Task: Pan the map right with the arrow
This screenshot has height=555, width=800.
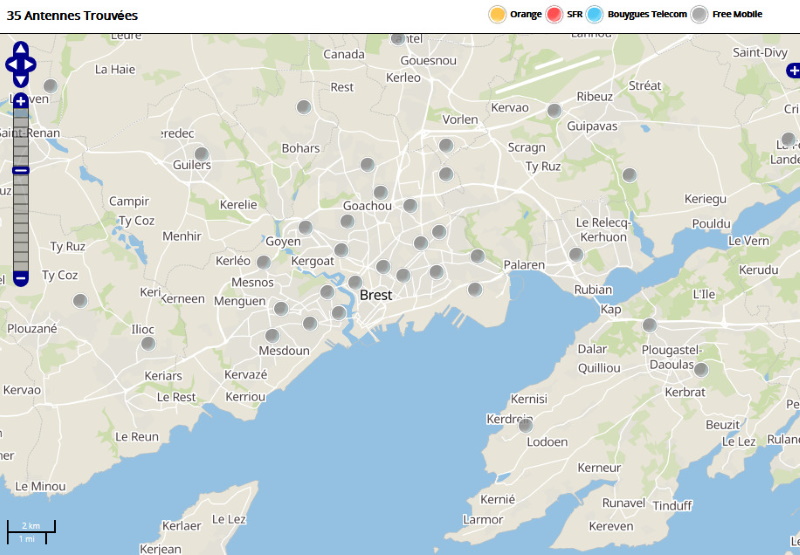Action: pos(30,65)
